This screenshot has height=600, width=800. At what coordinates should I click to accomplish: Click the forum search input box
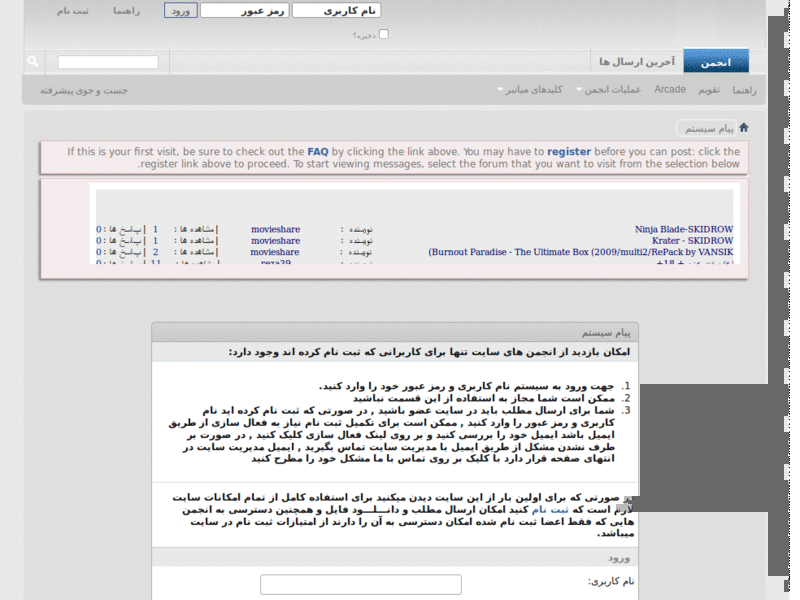point(108,62)
